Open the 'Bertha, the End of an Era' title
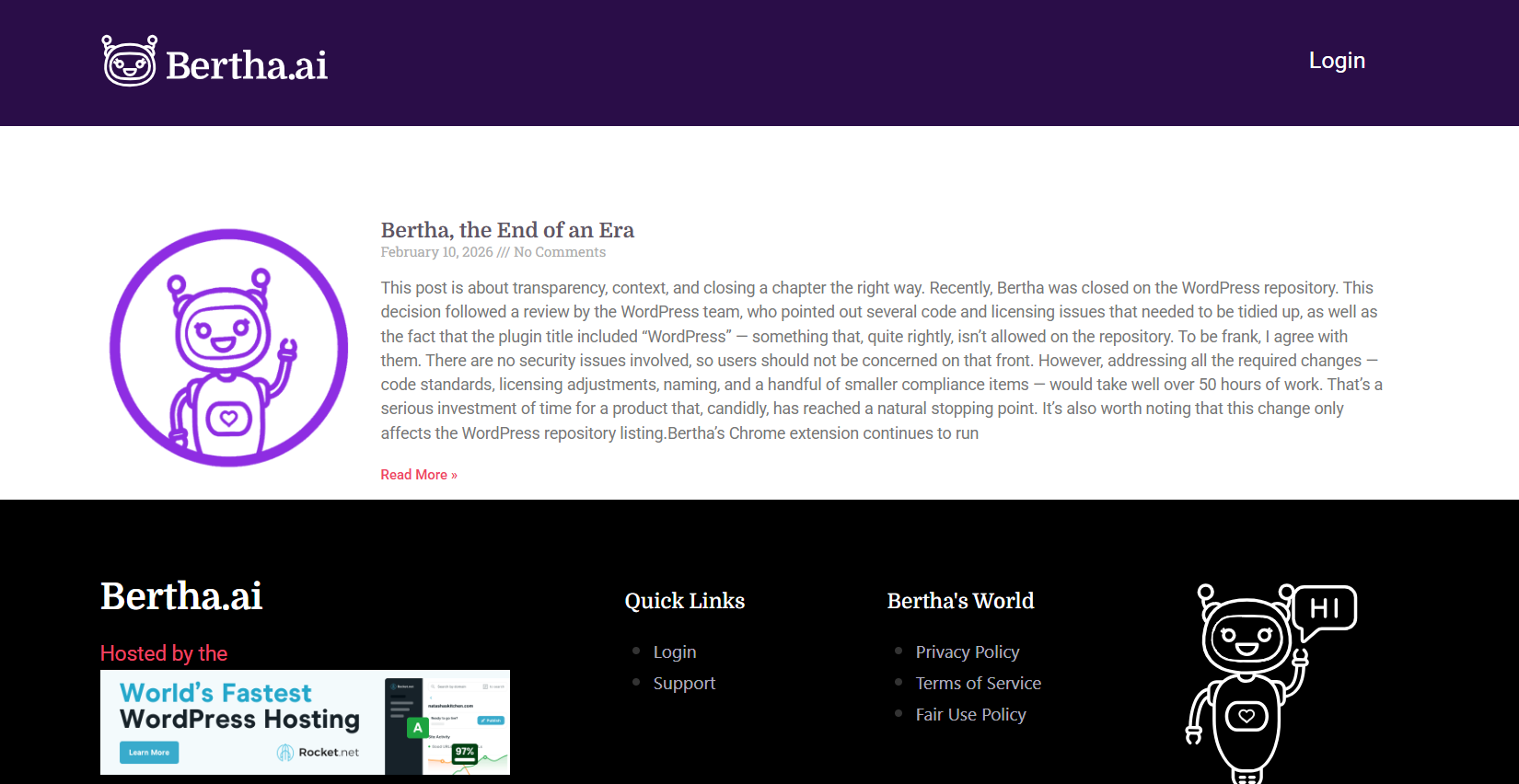 [507, 230]
